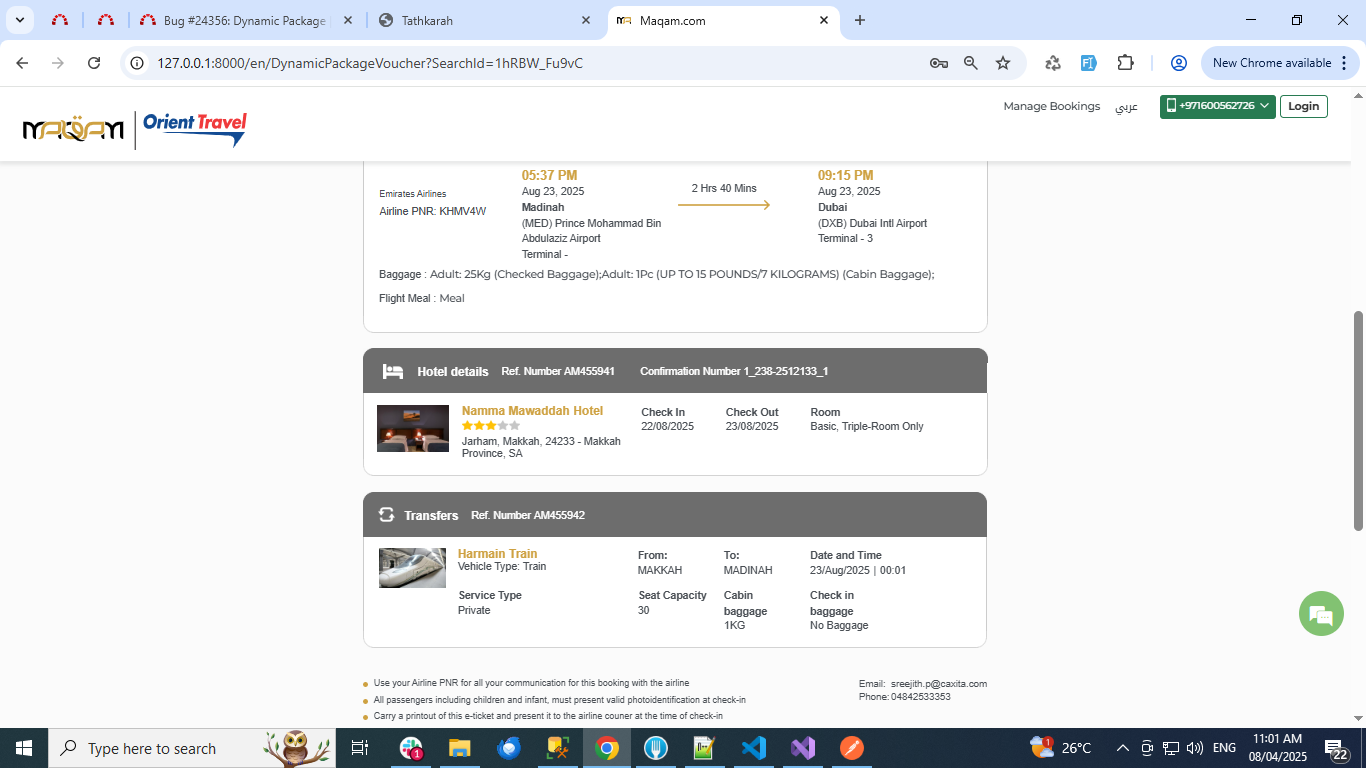Open the password manager key icon
This screenshot has height=768, width=1366.
point(938,62)
